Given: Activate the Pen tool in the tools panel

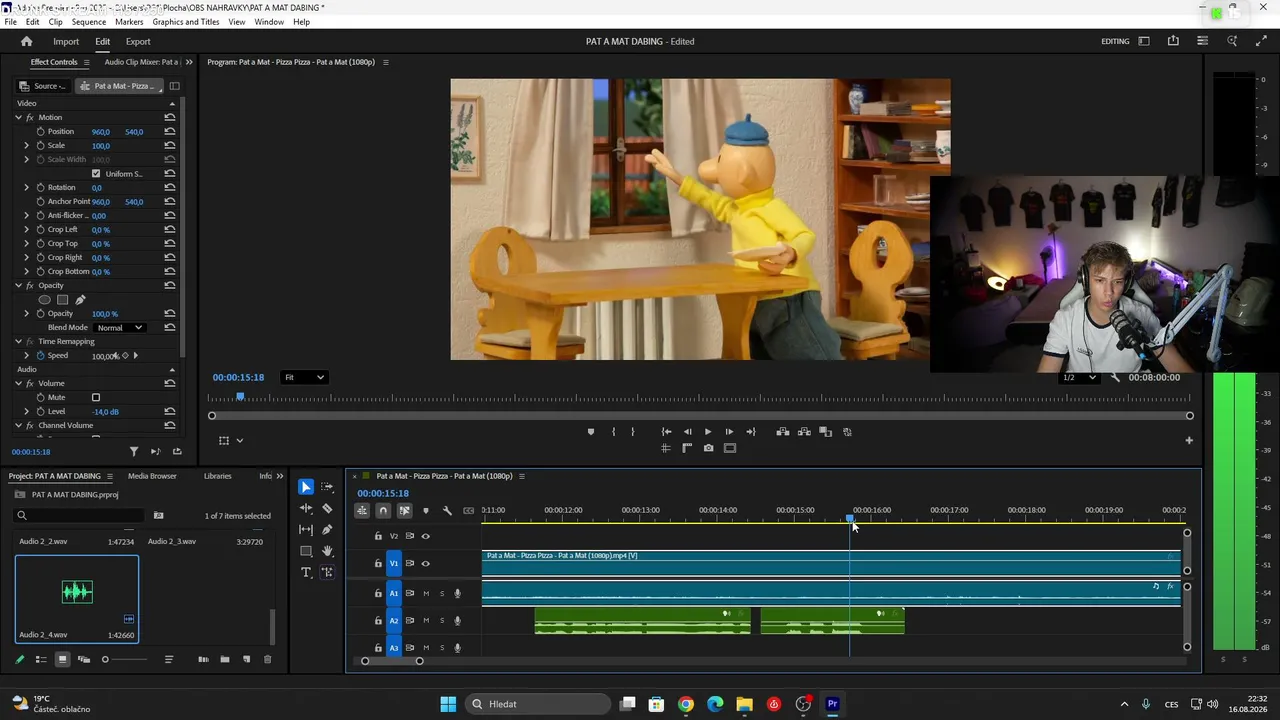Looking at the screenshot, I should click(x=327, y=530).
